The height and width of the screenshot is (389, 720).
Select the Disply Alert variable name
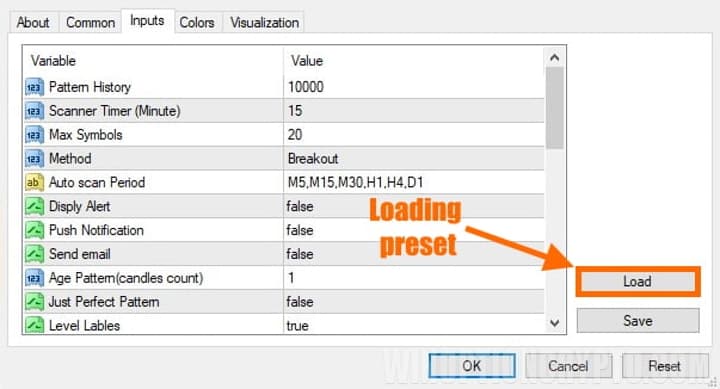pyautogui.click(x=80, y=206)
